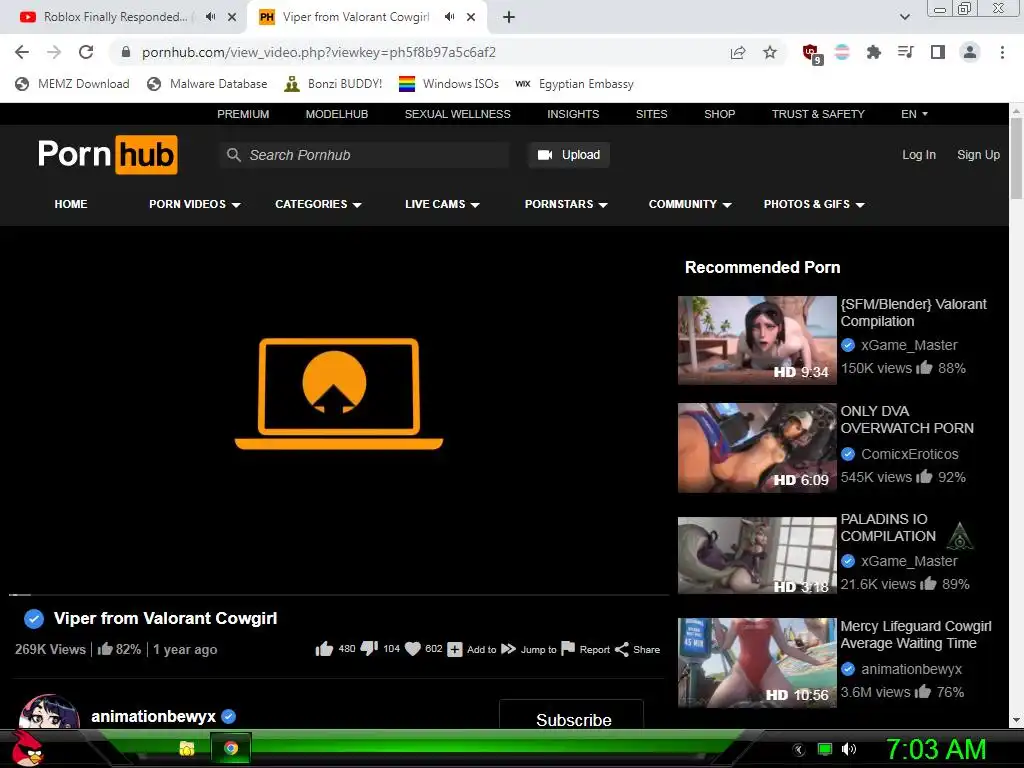
Task: Click the address bar URL
Action: click(x=319, y=52)
